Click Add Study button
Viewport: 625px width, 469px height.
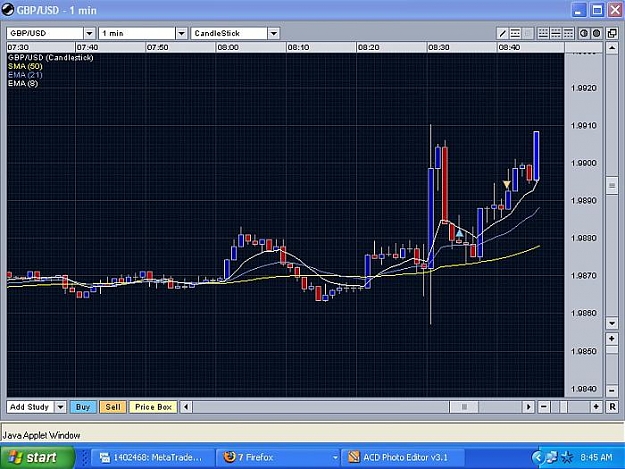click(x=30, y=407)
